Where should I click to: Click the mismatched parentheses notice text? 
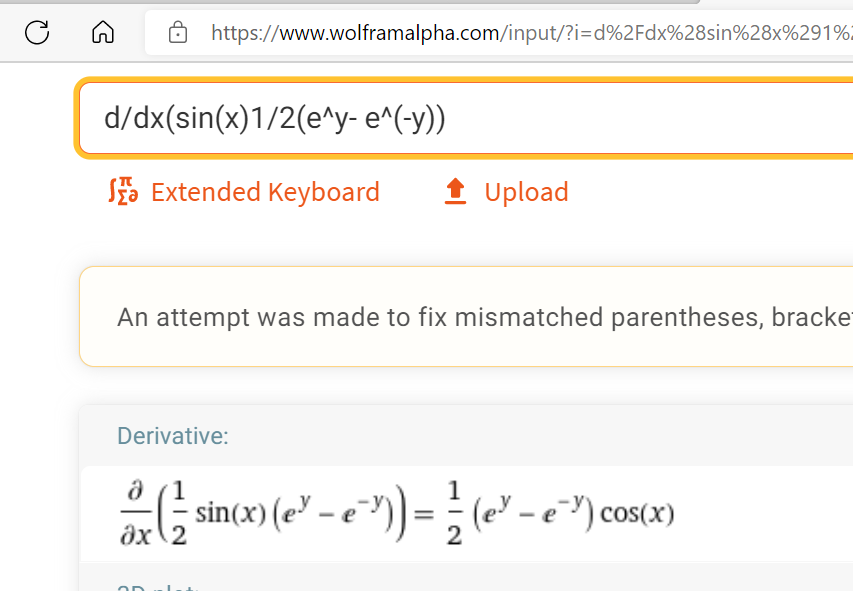pos(485,317)
